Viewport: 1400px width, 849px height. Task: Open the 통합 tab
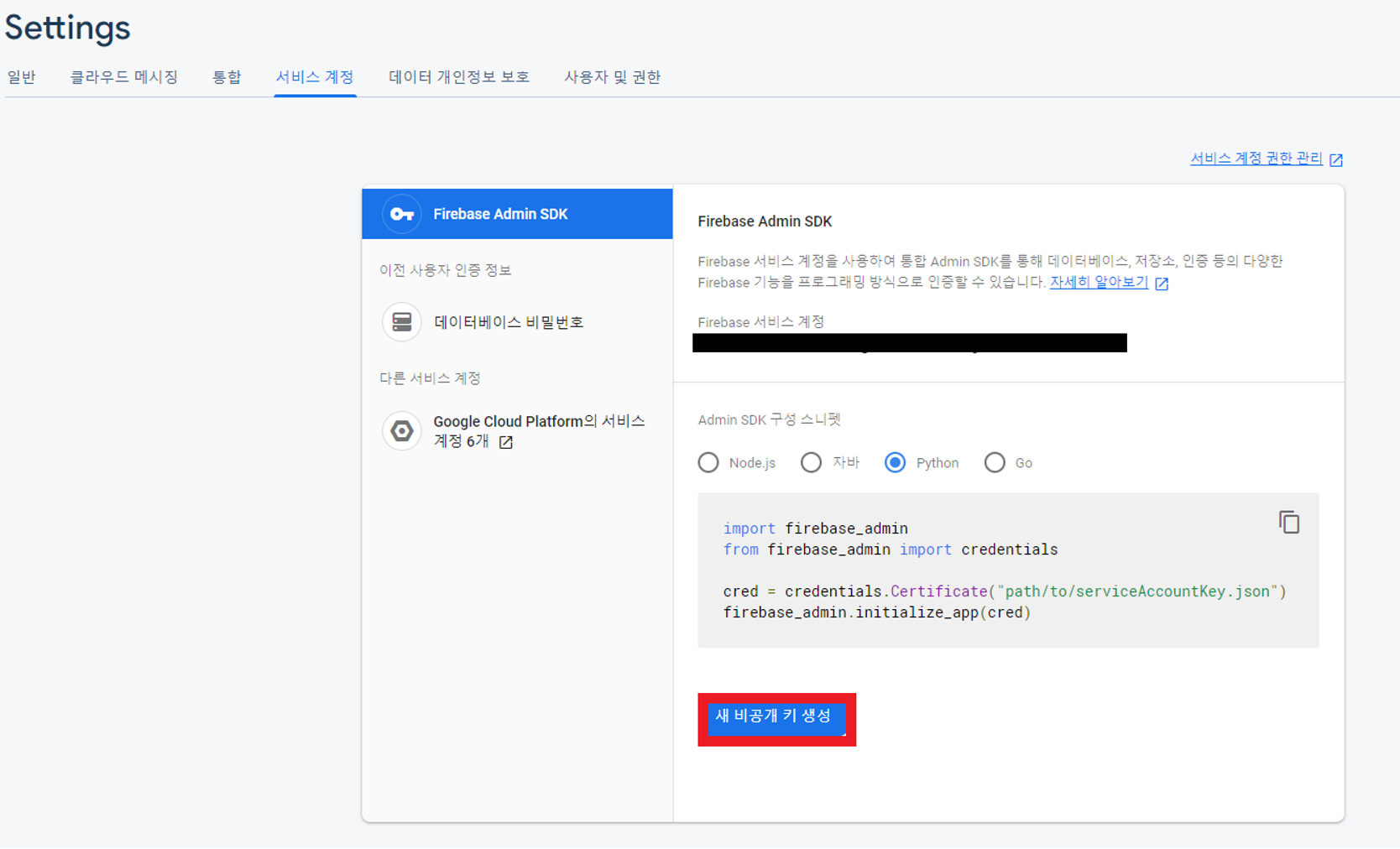227,77
